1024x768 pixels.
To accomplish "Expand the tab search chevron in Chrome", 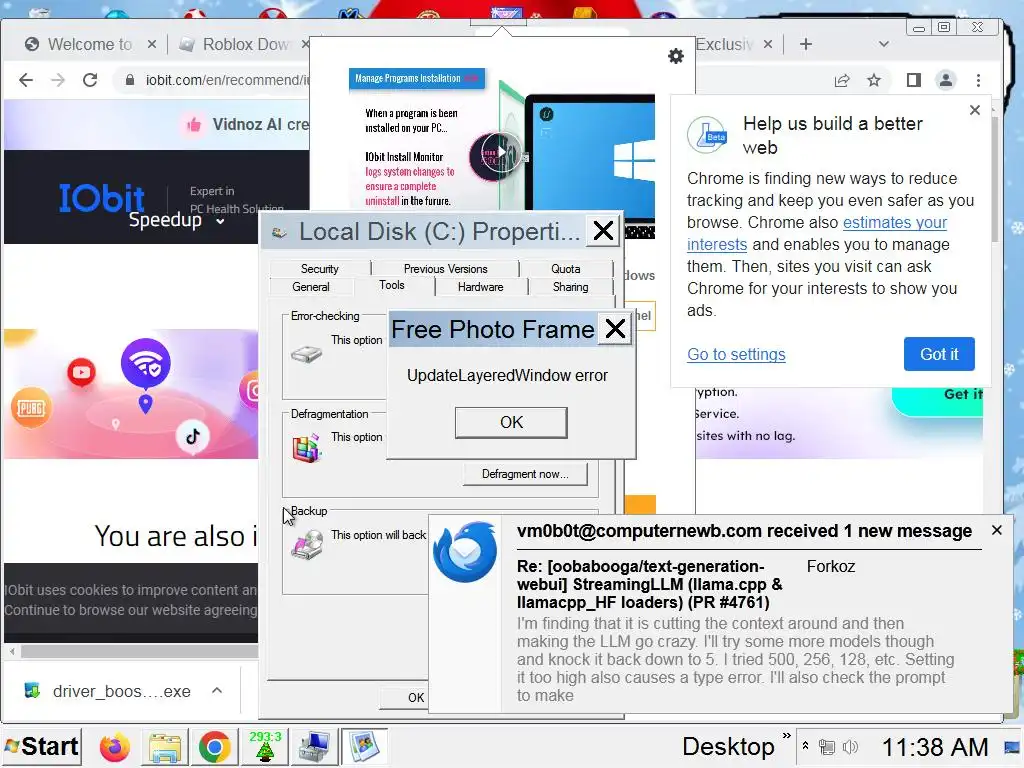I will [x=884, y=44].
